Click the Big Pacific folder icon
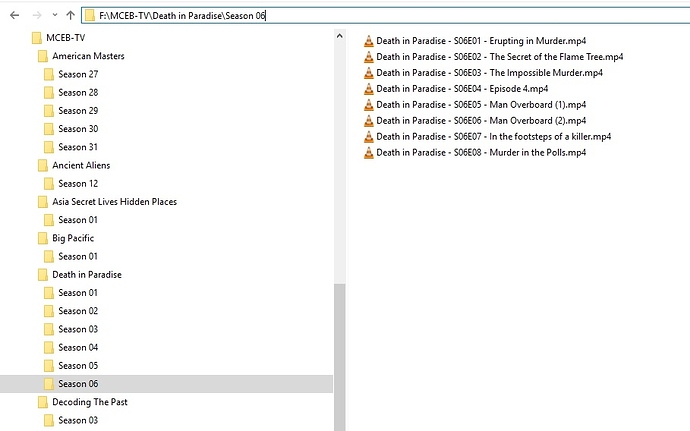The width and height of the screenshot is (690, 431). click(x=43, y=238)
